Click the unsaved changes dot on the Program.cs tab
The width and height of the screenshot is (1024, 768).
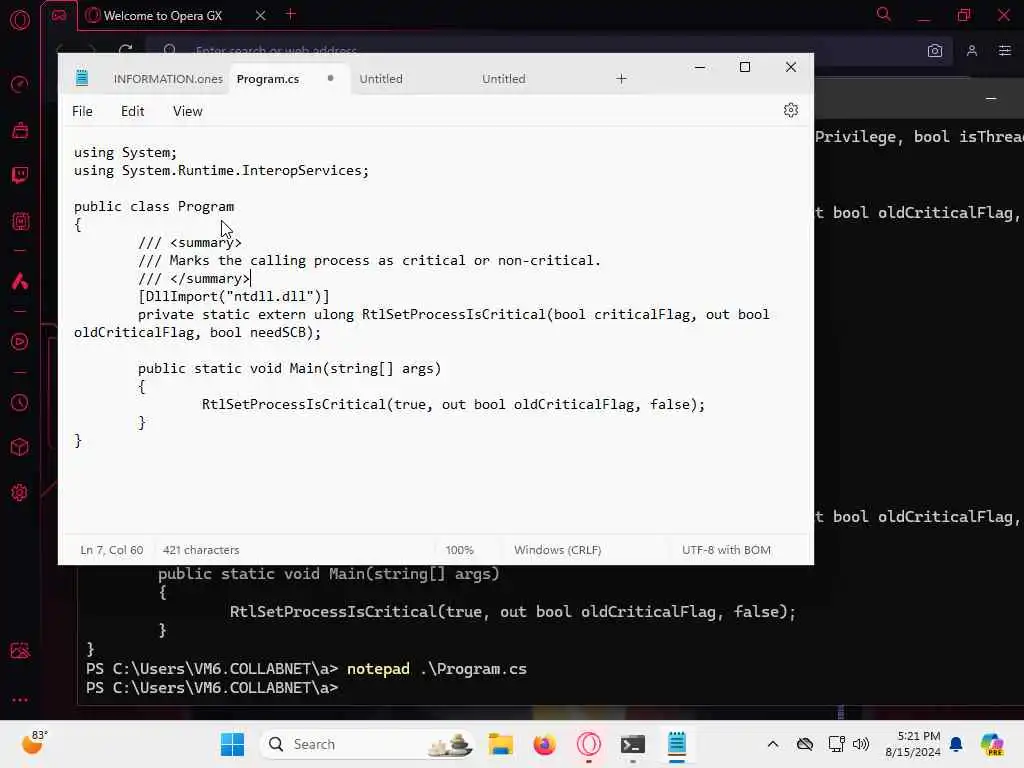coord(330,78)
